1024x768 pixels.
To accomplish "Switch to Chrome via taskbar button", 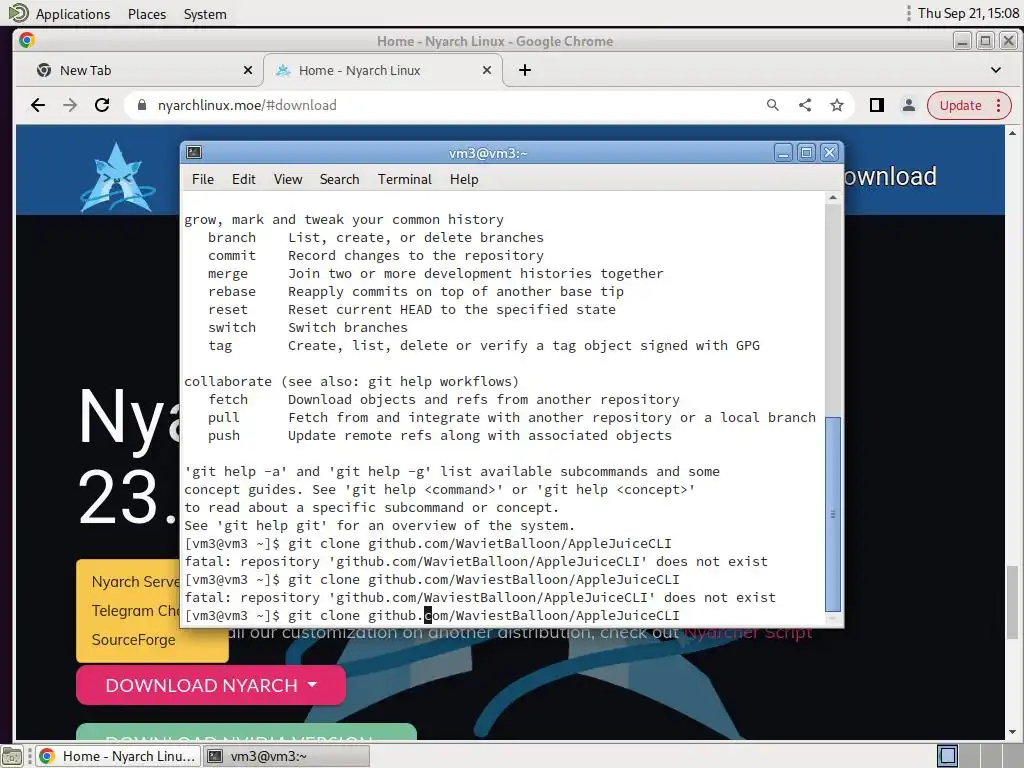I will pos(118,756).
